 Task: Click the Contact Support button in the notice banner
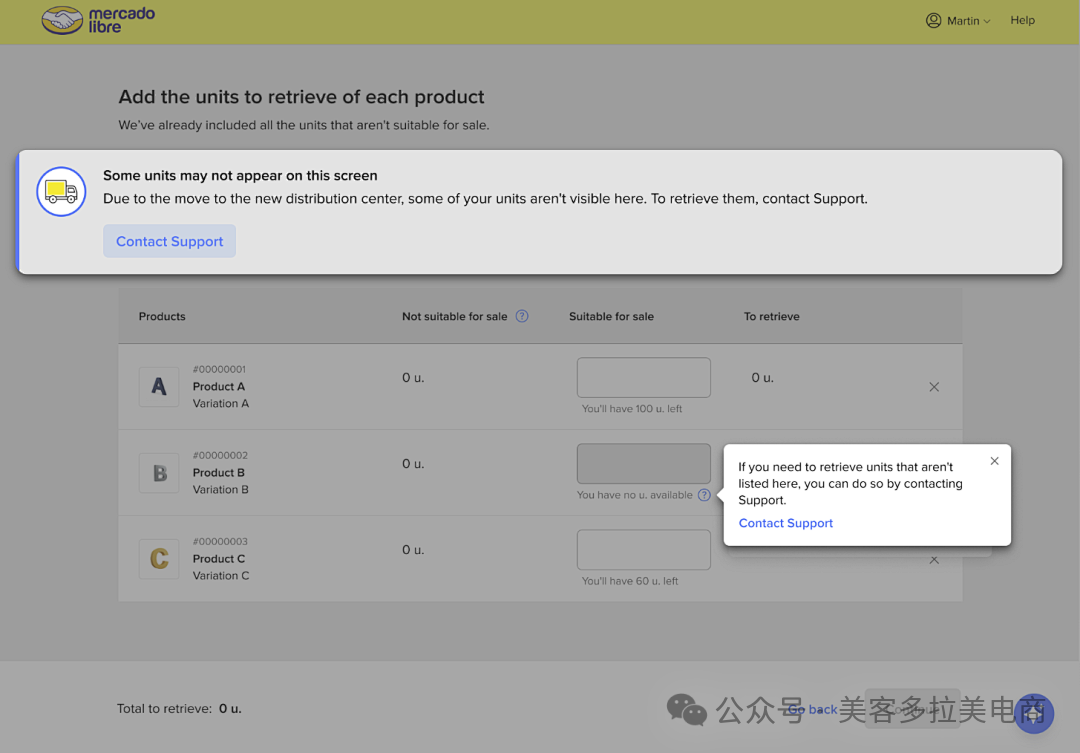coord(169,241)
